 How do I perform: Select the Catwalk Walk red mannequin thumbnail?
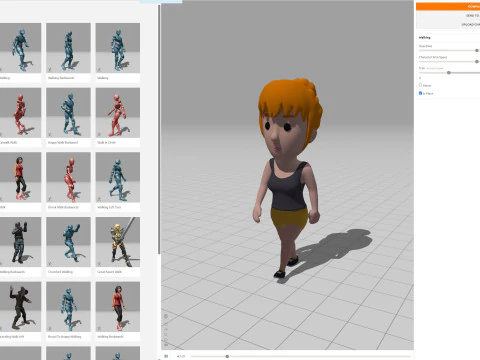click(x=20, y=113)
